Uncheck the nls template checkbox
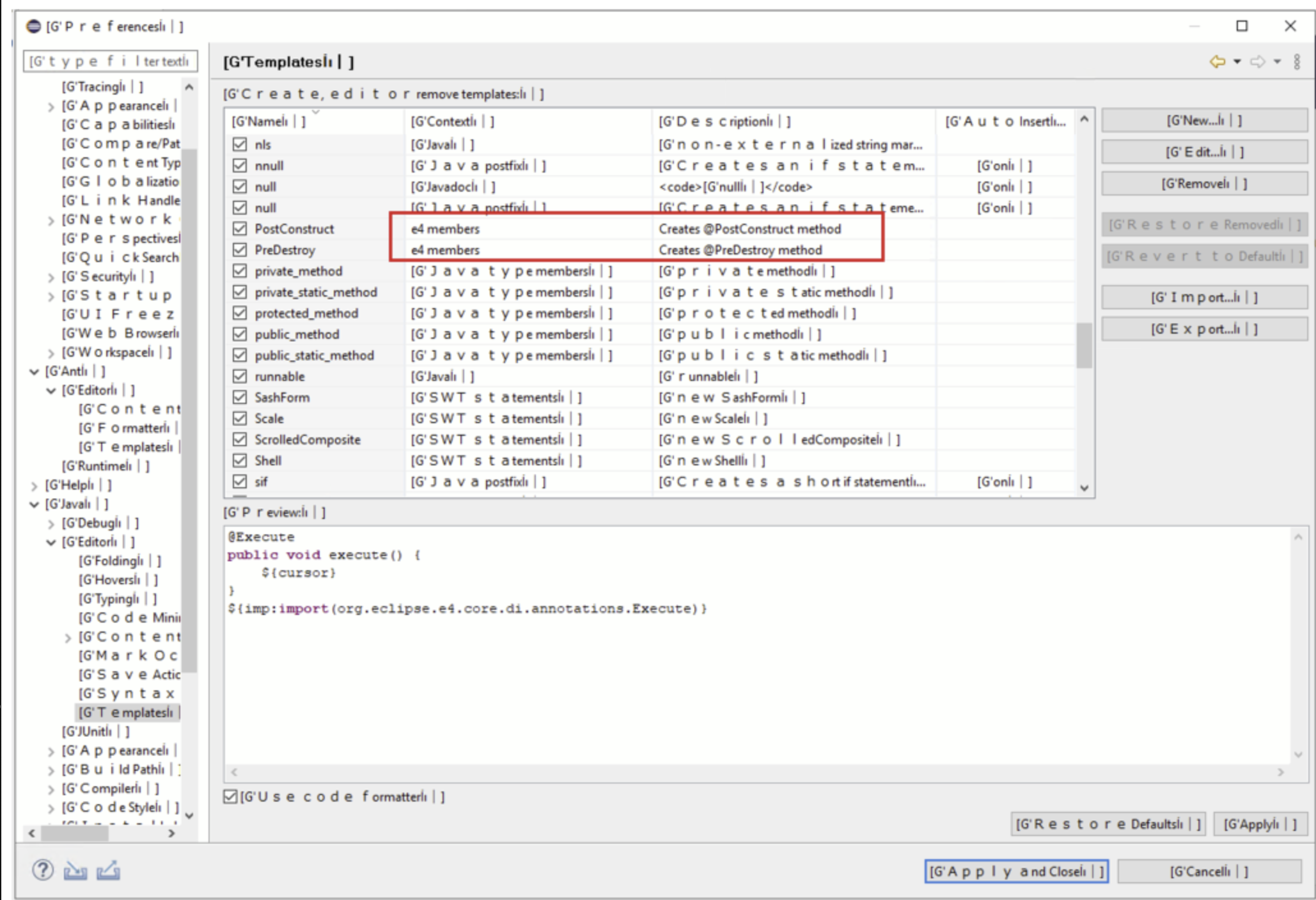Screen dimensions: 1316x900 [239, 144]
